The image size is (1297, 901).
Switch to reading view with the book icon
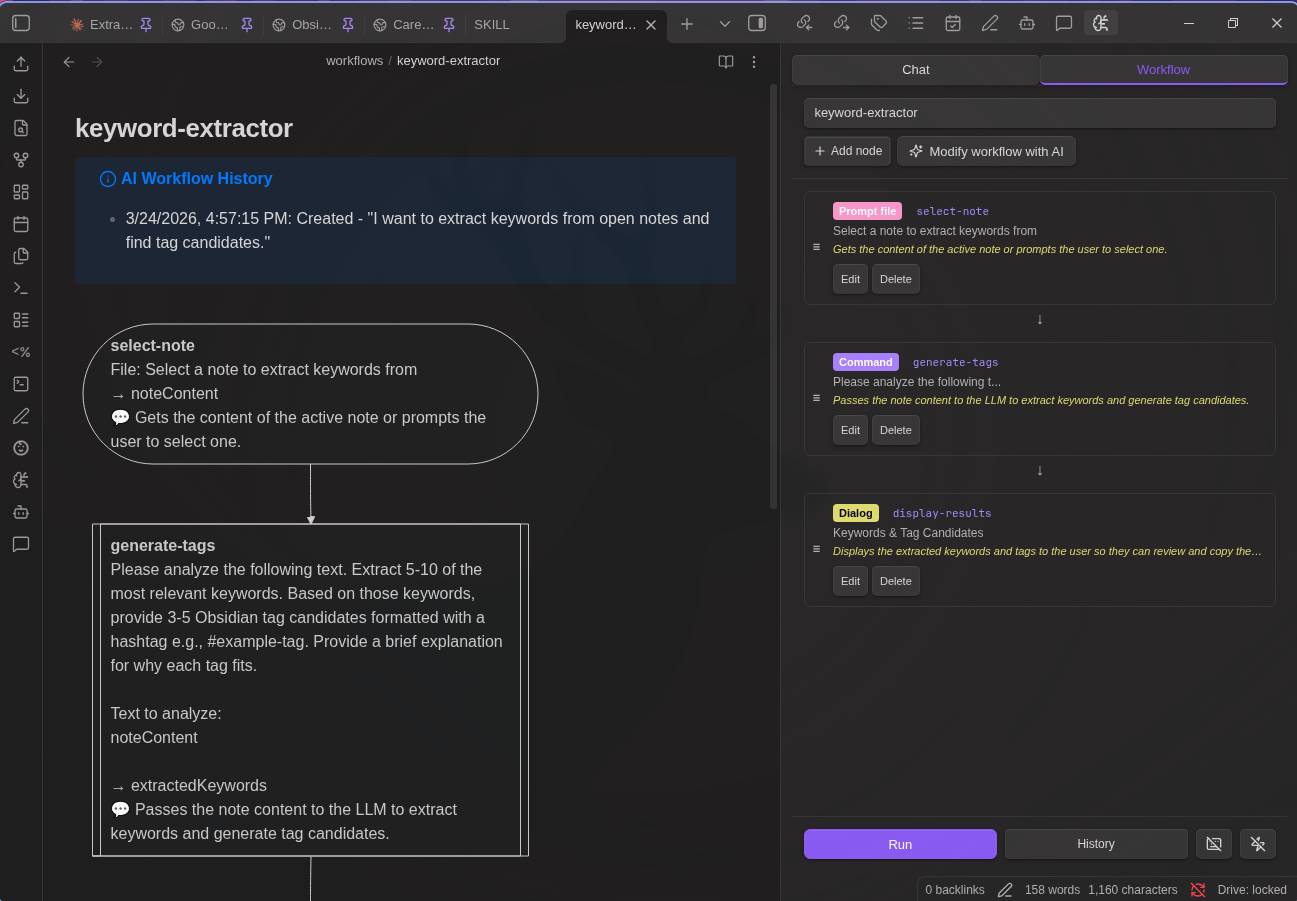pos(725,61)
